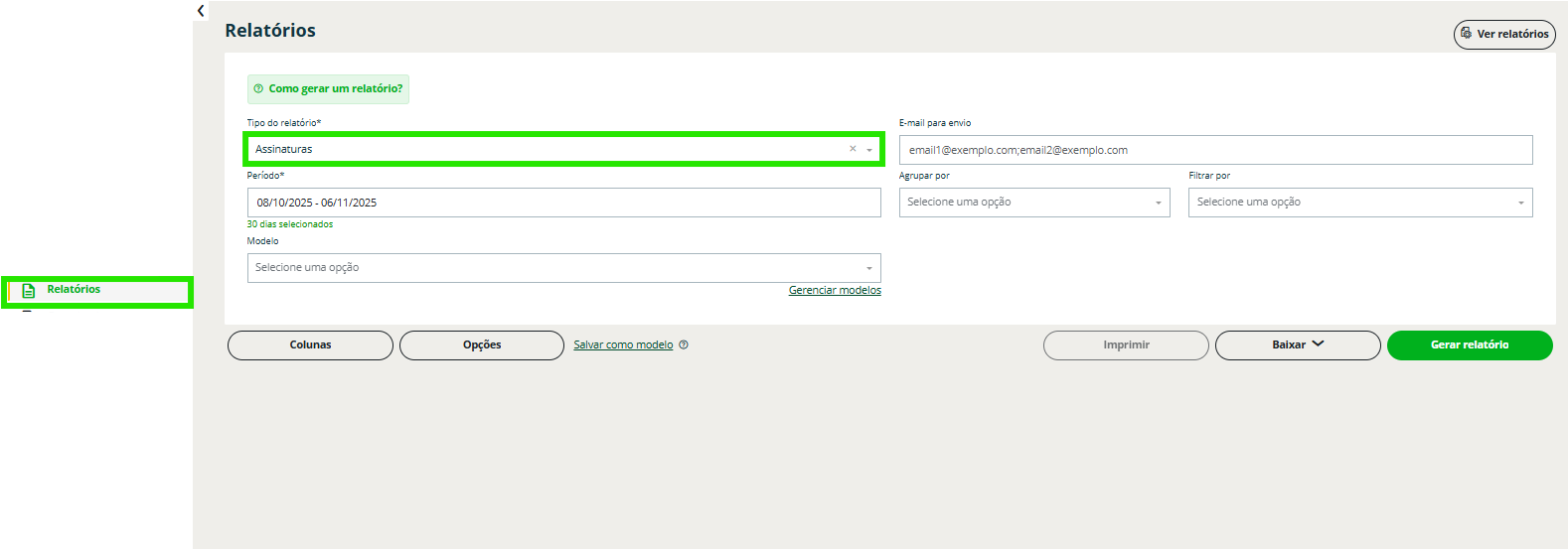This screenshot has width=1568, height=549.
Task: Click the Período date range field
Action: tap(563, 203)
